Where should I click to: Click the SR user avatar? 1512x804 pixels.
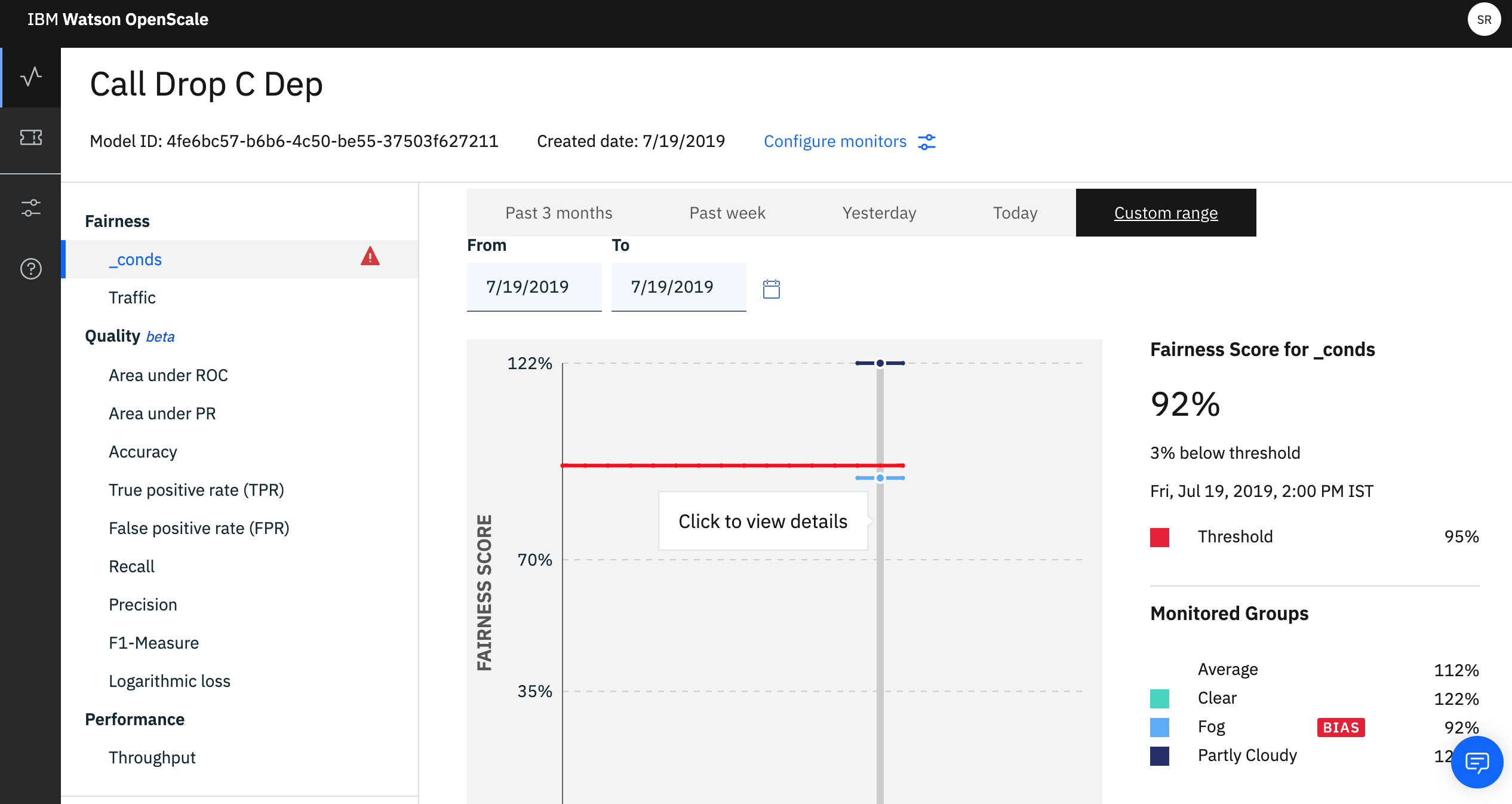coord(1484,20)
